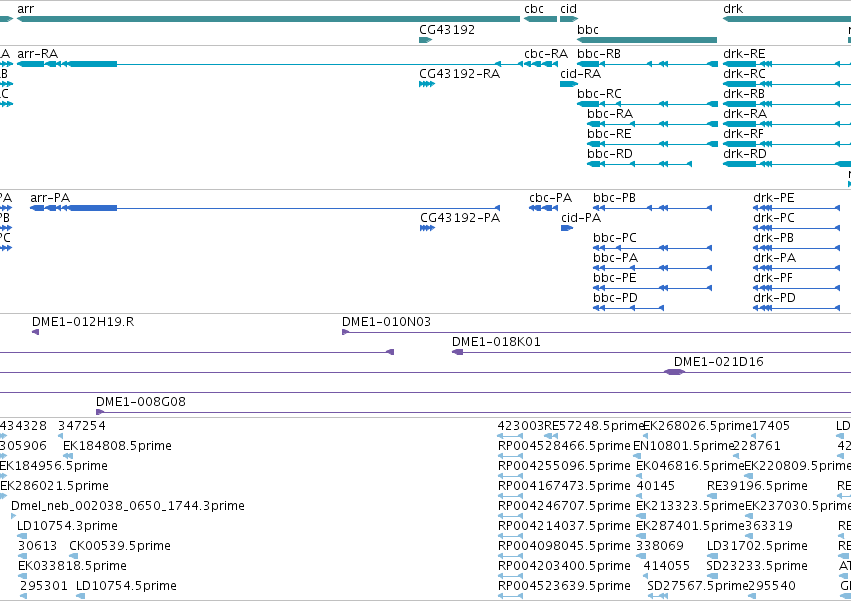Image resolution: width=851 pixels, height=601 pixels.
Task: Open the LD10754.5prime EST label
Action: tap(126, 586)
